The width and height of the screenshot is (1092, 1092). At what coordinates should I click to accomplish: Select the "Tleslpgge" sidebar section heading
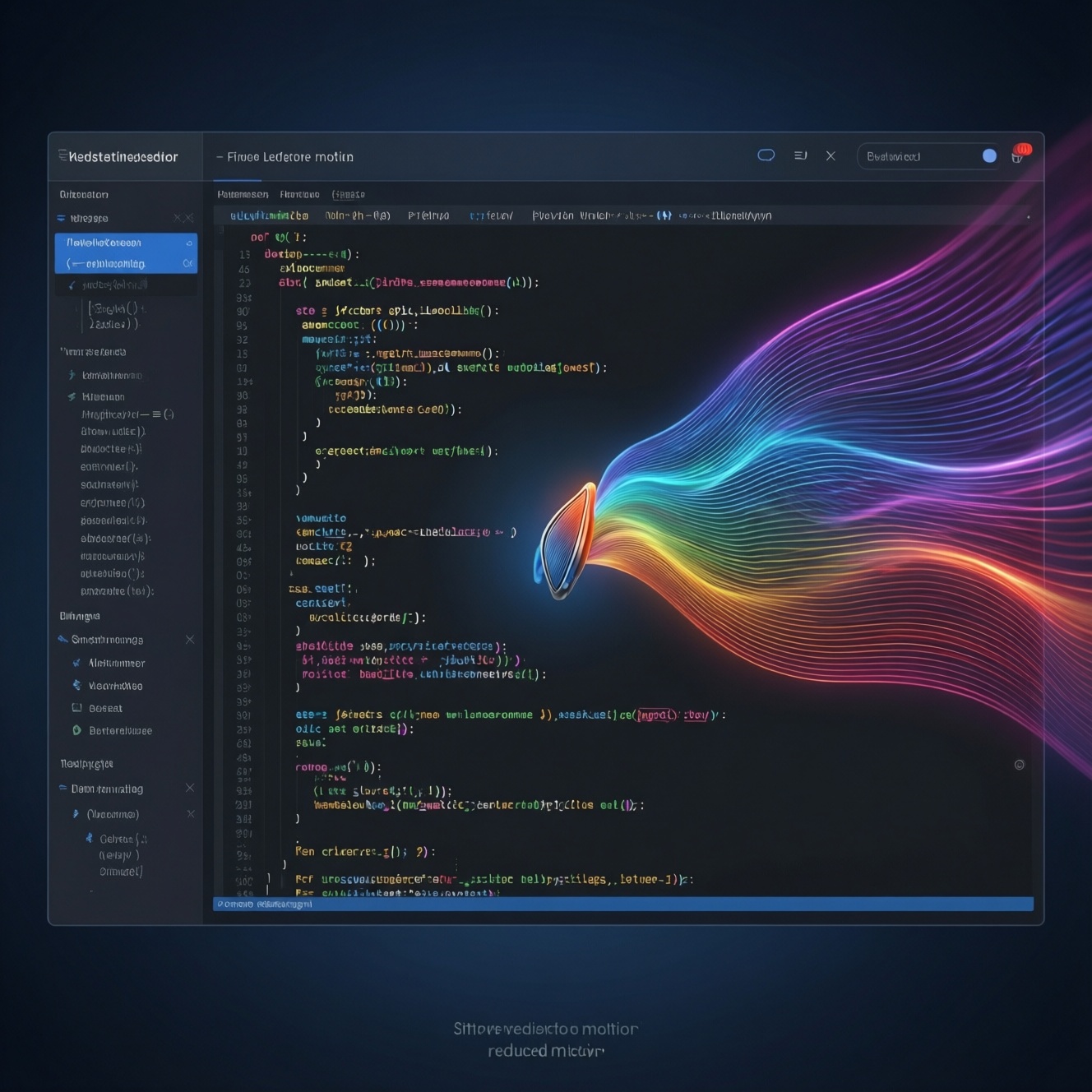86,764
